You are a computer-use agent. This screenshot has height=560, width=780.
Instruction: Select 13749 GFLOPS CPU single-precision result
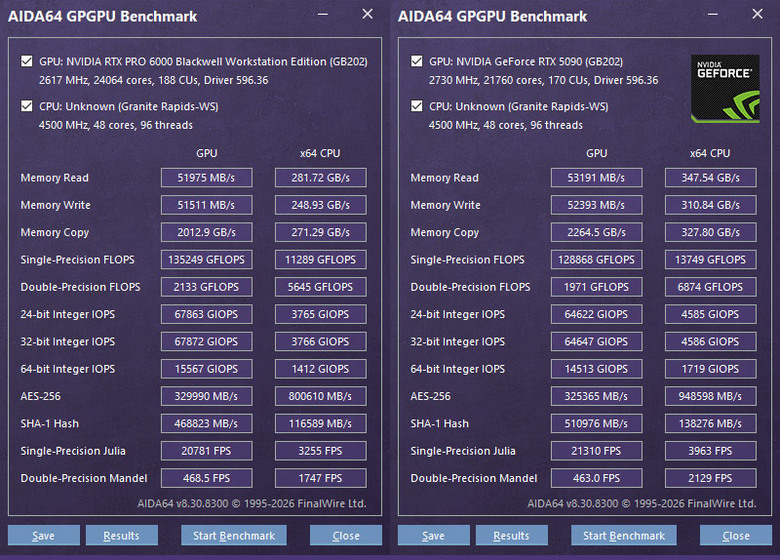[x=710, y=260]
